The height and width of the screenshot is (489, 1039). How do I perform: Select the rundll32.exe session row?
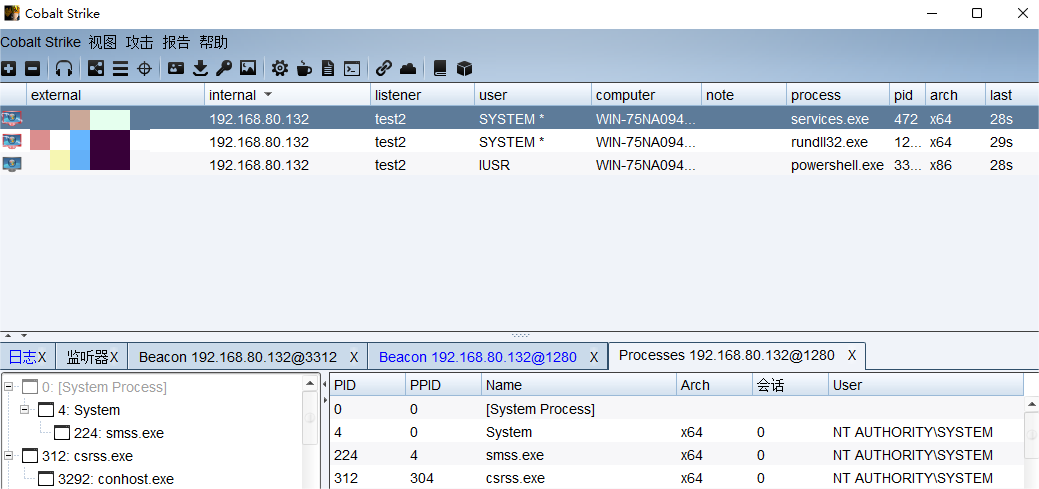520,142
